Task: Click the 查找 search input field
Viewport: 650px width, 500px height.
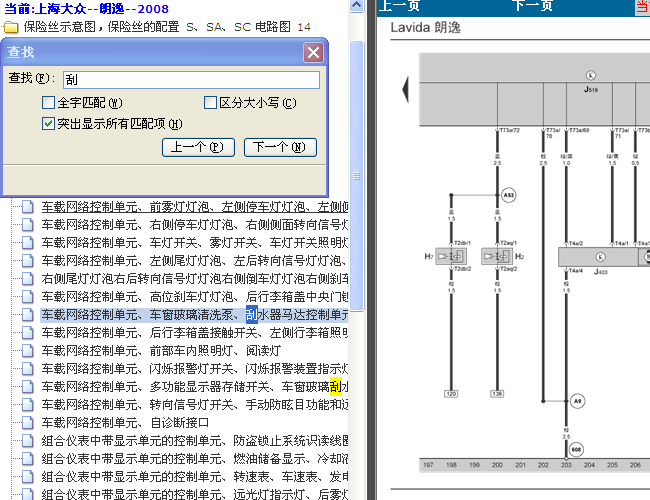Action: coord(191,80)
